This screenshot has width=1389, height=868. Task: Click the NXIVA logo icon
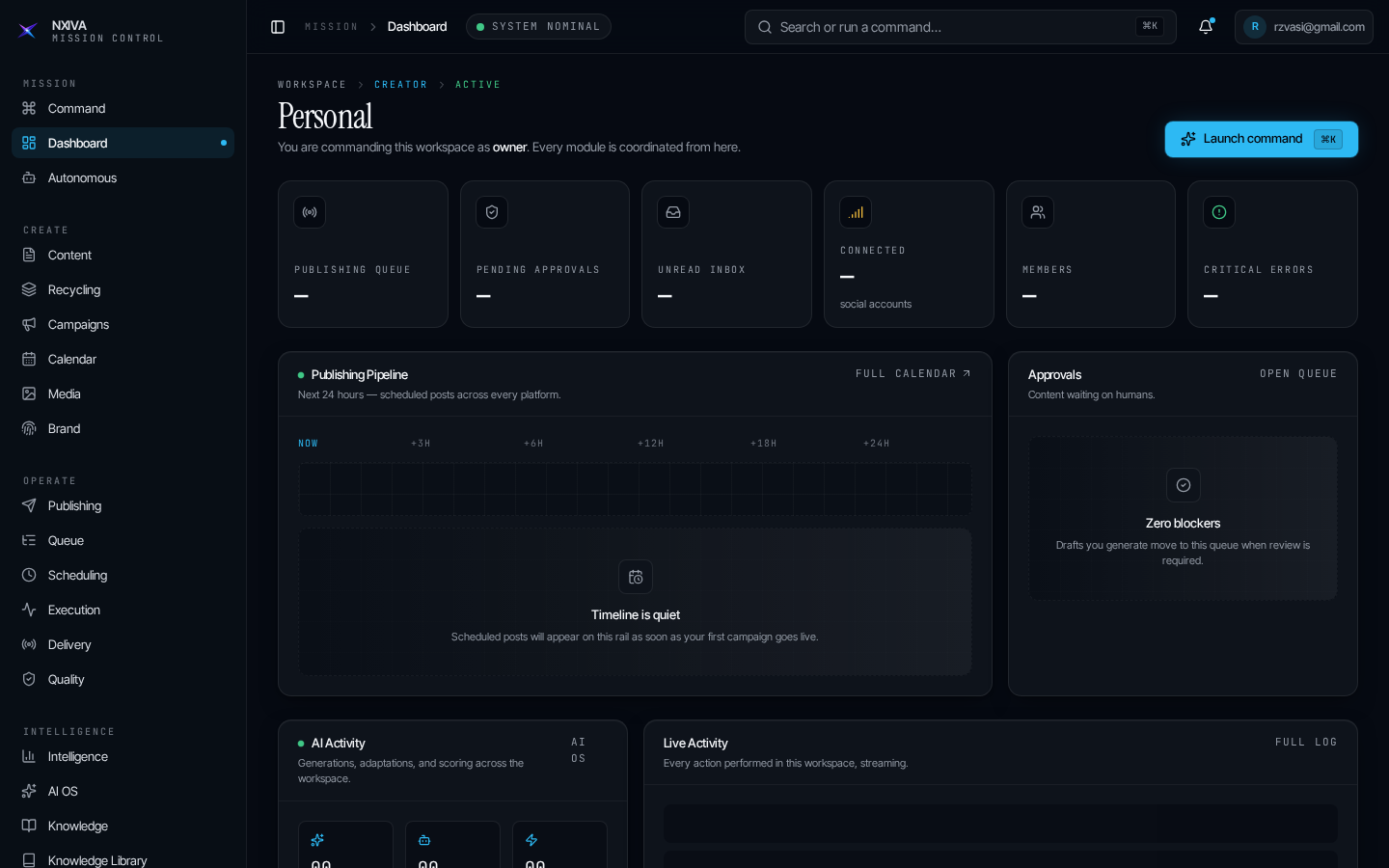[x=28, y=31]
